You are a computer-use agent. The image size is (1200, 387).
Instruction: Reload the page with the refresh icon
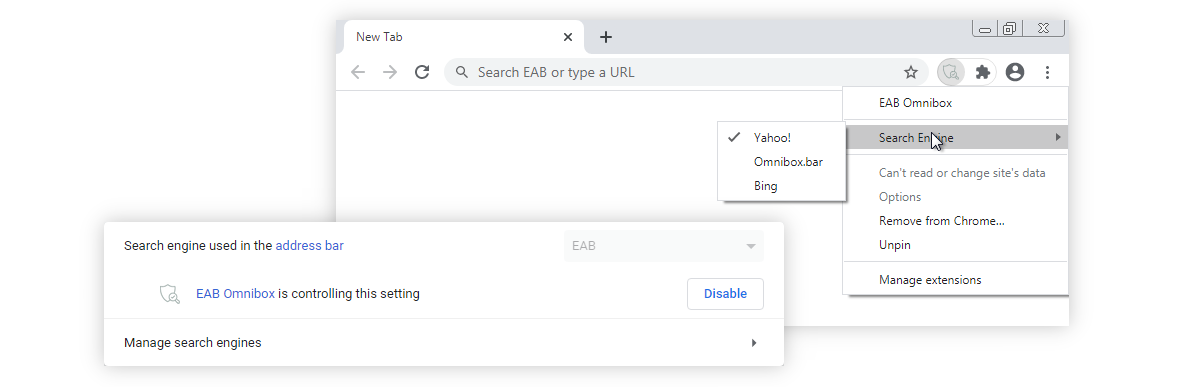(422, 72)
